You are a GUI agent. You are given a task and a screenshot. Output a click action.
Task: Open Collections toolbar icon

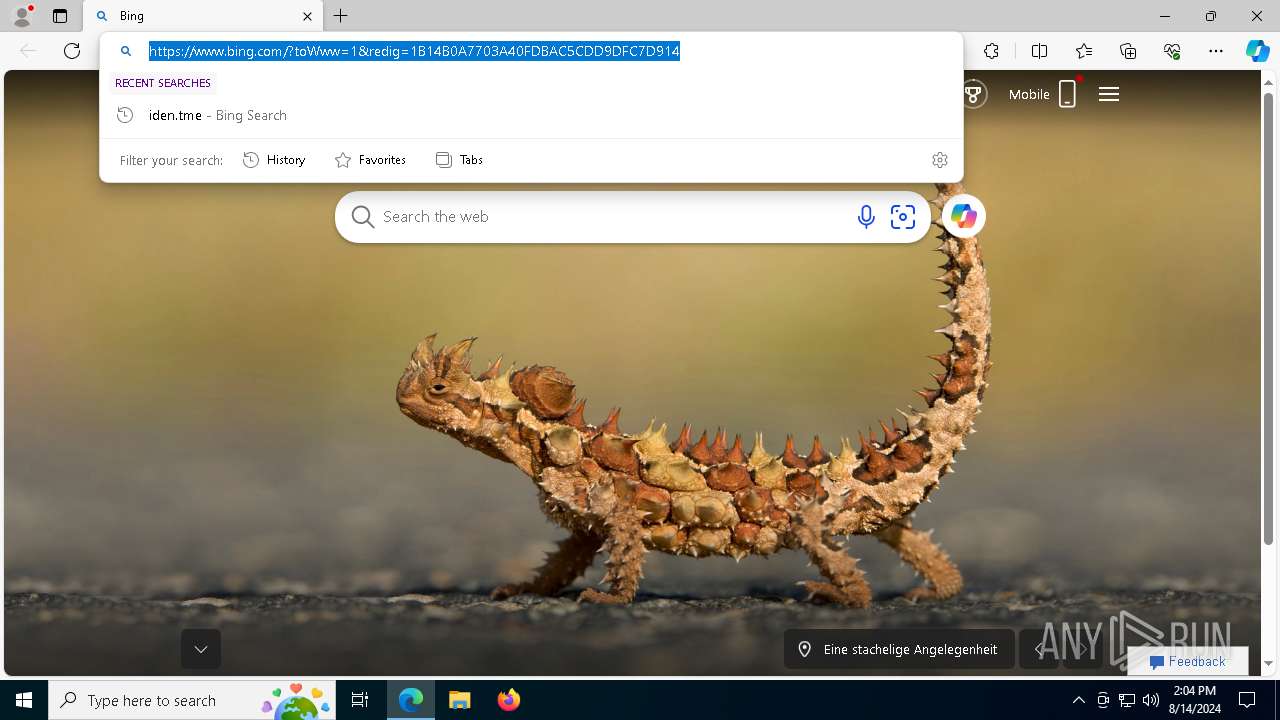[x=1128, y=51]
